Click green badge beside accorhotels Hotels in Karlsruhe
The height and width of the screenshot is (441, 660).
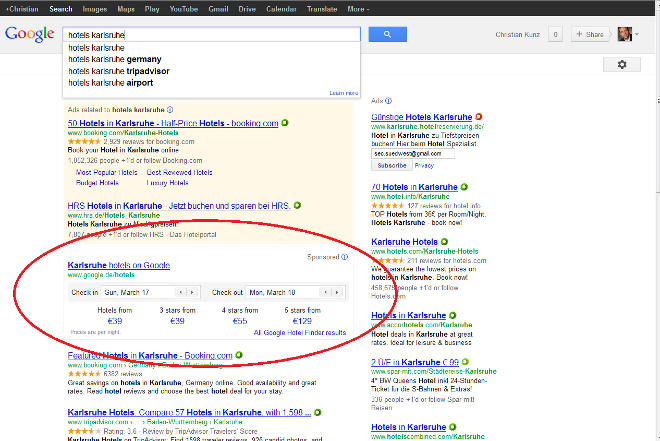[x=452, y=315]
